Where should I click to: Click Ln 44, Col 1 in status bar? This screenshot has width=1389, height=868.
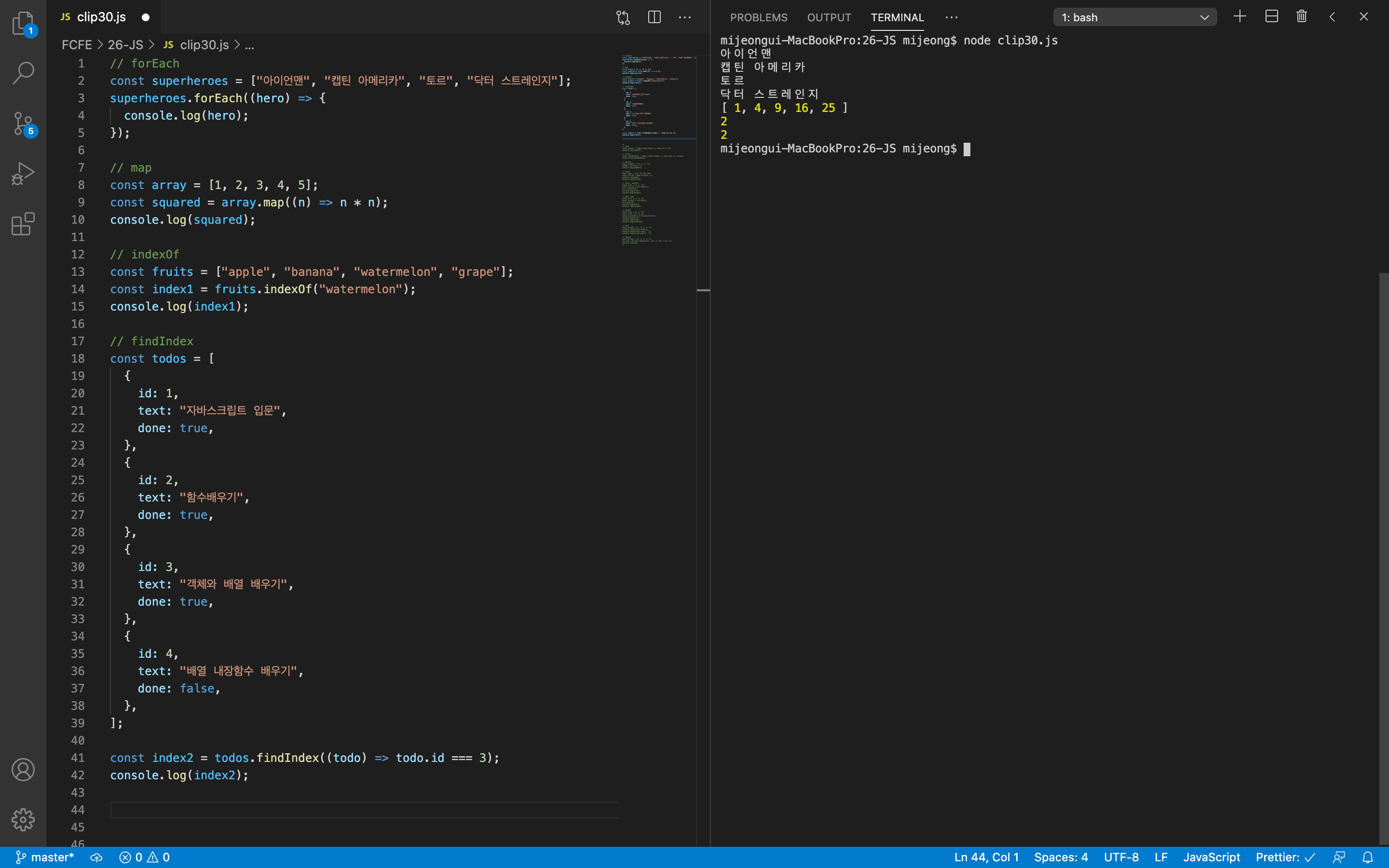tap(986, 857)
